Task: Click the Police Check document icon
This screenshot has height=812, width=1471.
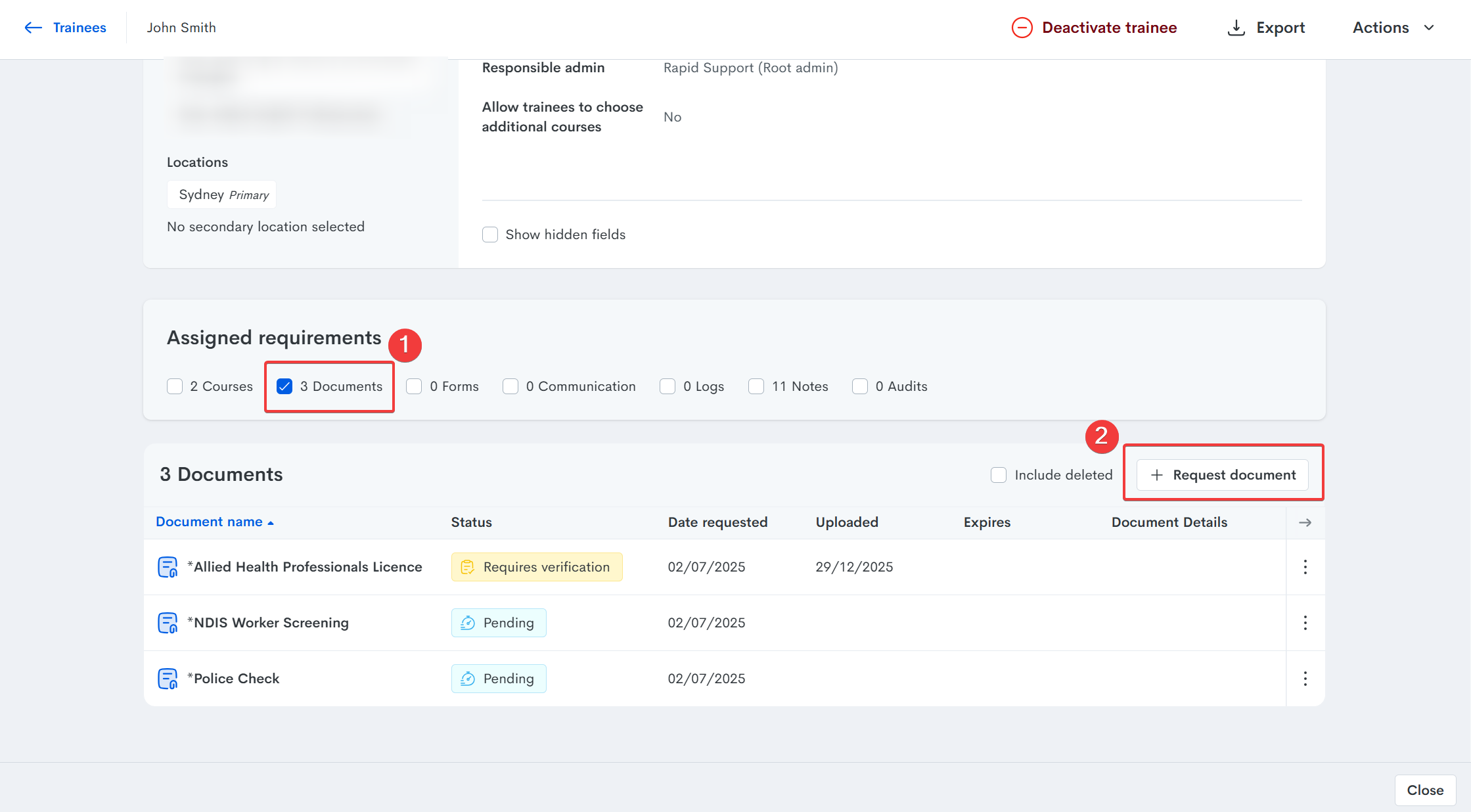Action: (x=168, y=678)
